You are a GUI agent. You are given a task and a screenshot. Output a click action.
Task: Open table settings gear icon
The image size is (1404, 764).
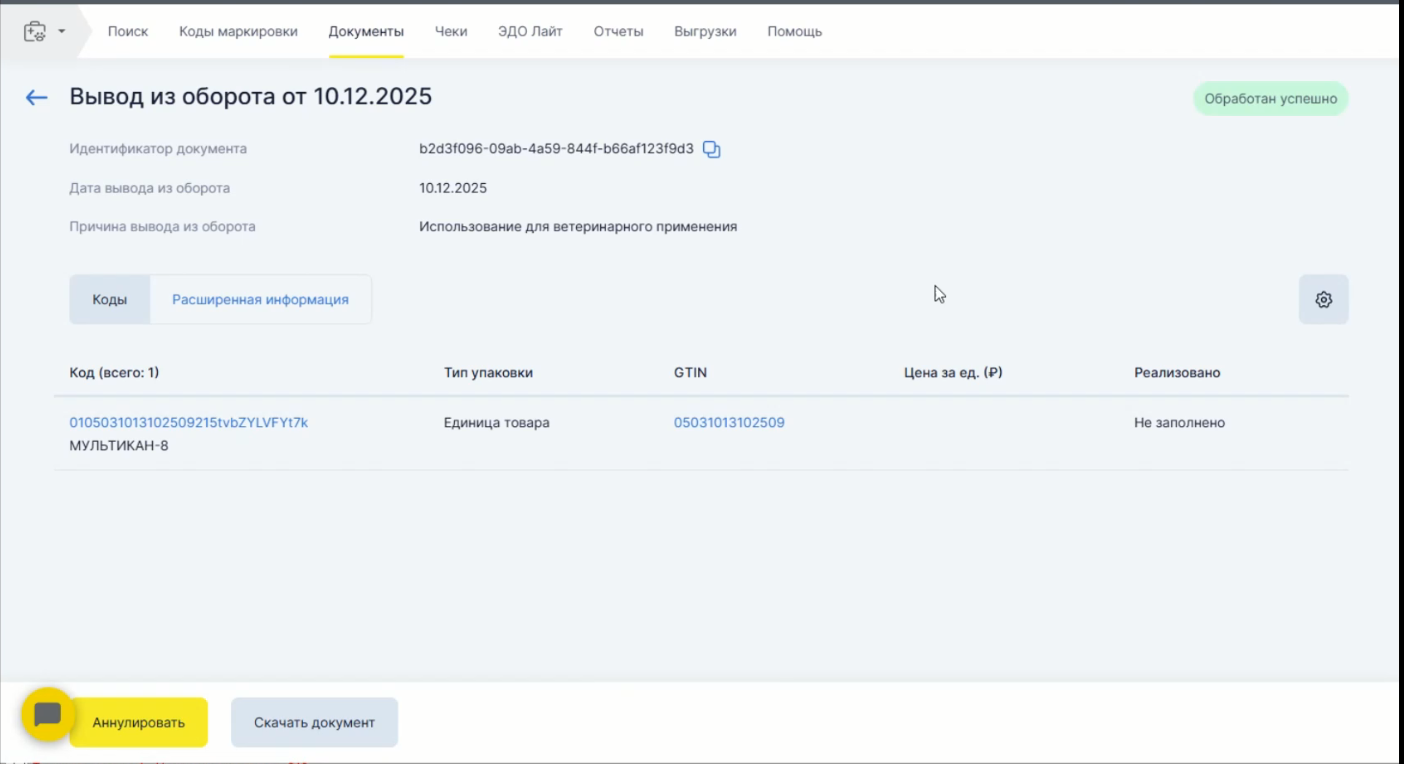1323,300
